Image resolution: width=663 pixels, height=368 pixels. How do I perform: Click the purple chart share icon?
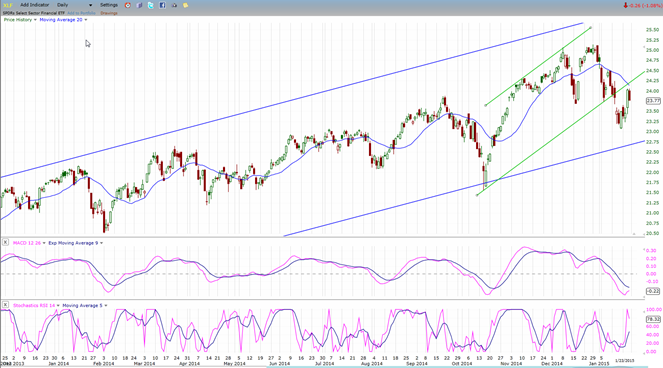click(x=139, y=5)
